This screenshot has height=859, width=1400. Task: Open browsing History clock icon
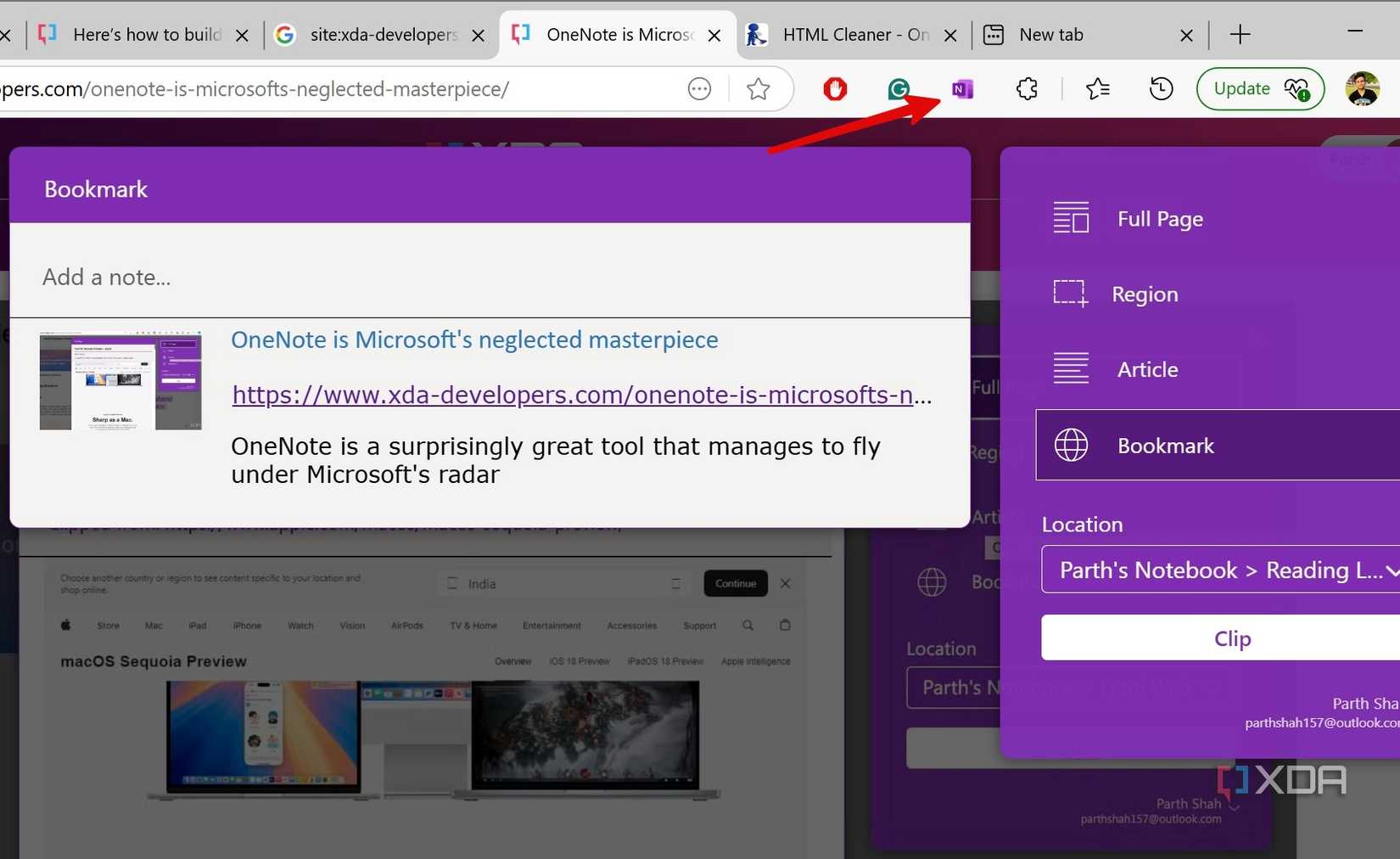click(1160, 88)
